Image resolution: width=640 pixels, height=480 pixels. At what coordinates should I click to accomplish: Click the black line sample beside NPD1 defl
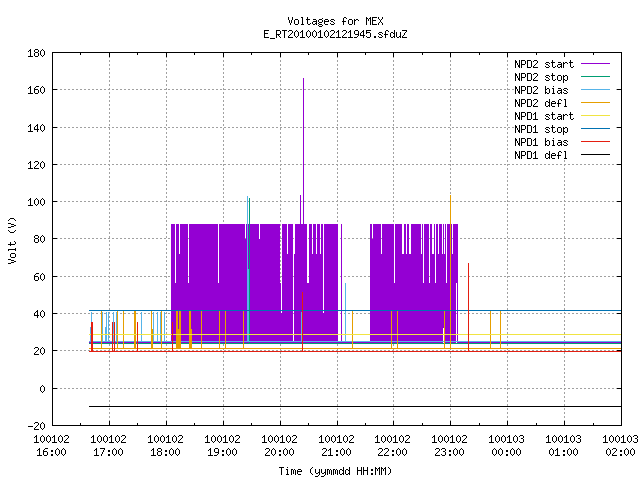coord(595,155)
